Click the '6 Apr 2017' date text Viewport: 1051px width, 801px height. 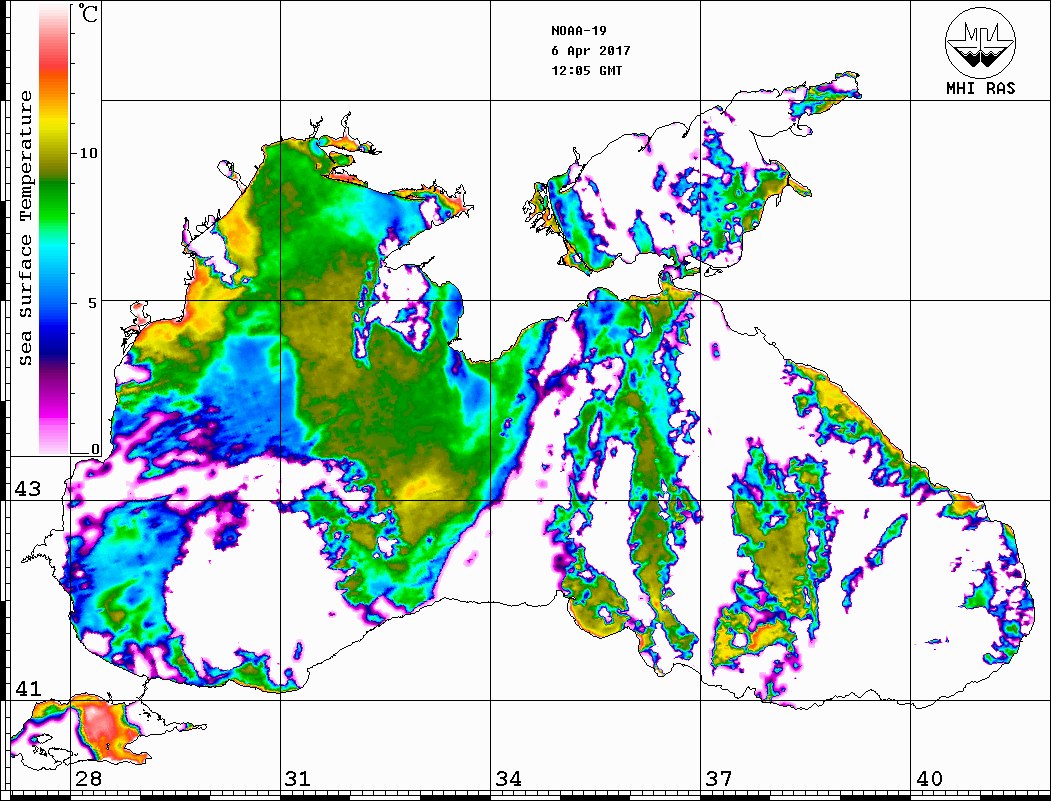(x=591, y=51)
